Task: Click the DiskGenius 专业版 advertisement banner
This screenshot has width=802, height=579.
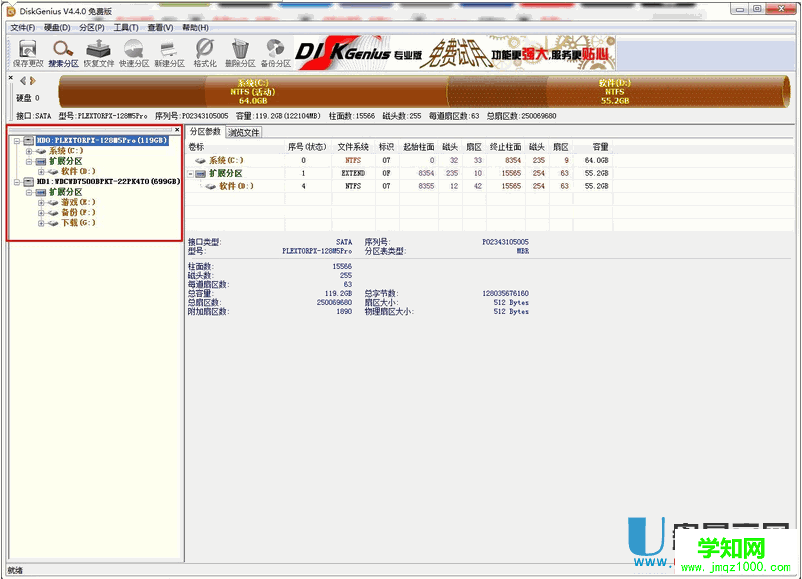Action: (x=455, y=53)
